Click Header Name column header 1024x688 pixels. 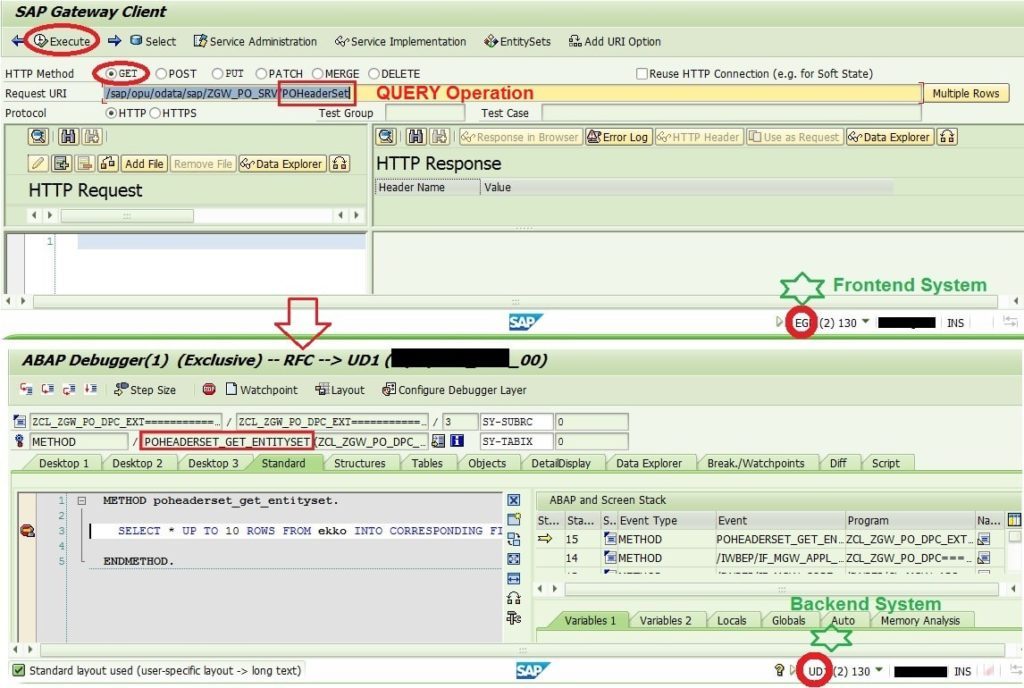coord(427,187)
